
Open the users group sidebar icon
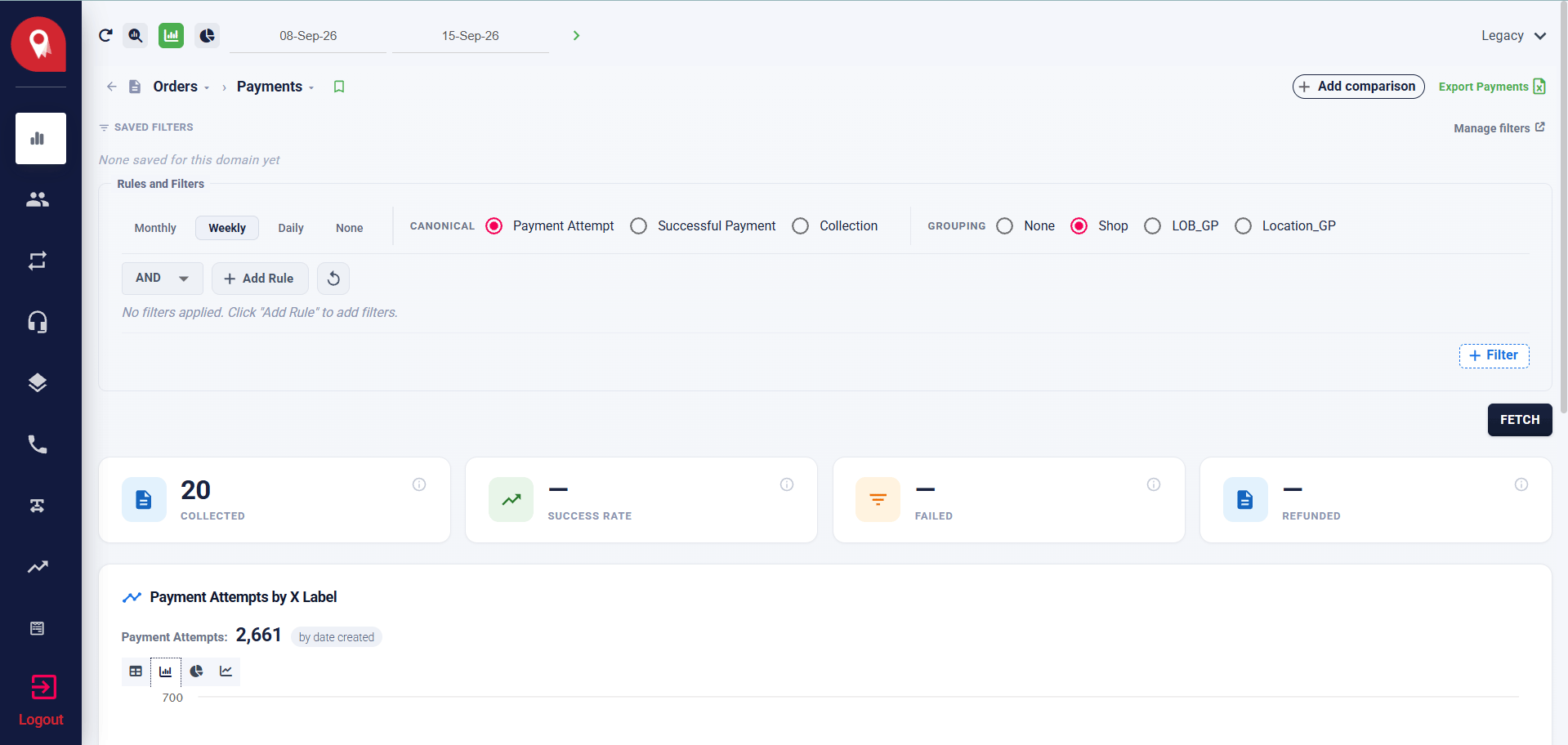click(38, 199)
